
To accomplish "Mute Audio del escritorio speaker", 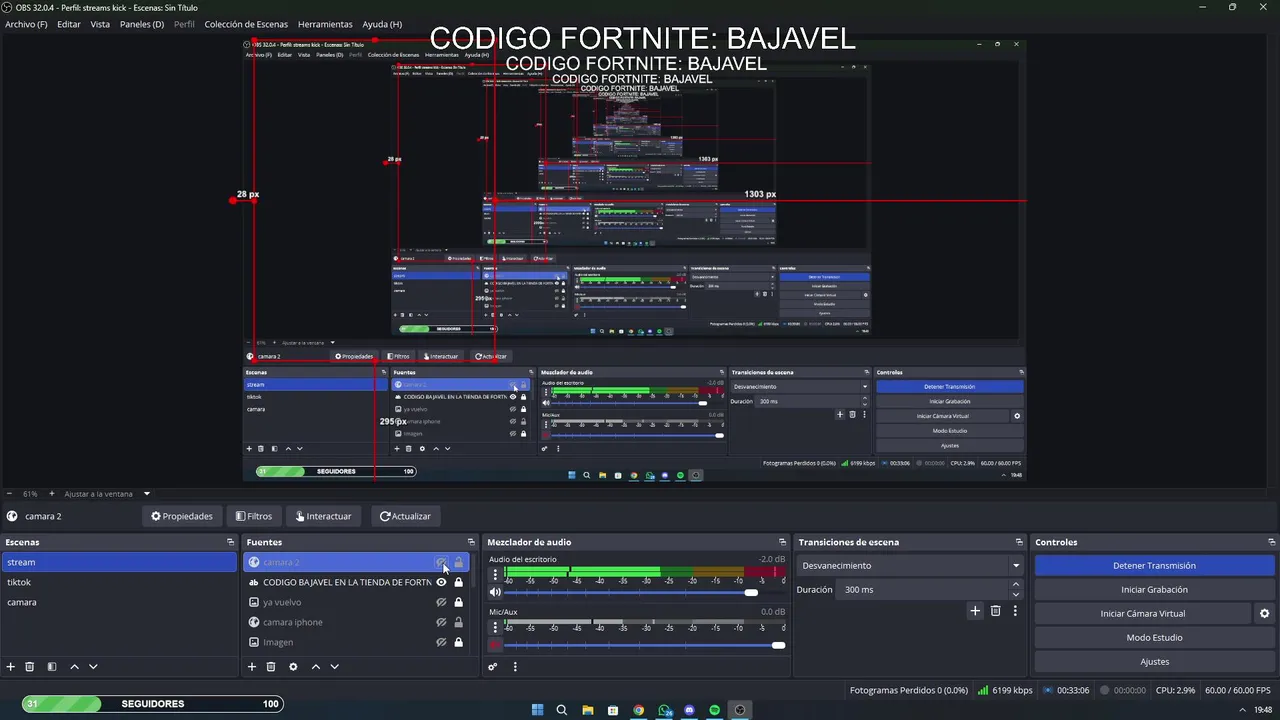I will point(494,592).
